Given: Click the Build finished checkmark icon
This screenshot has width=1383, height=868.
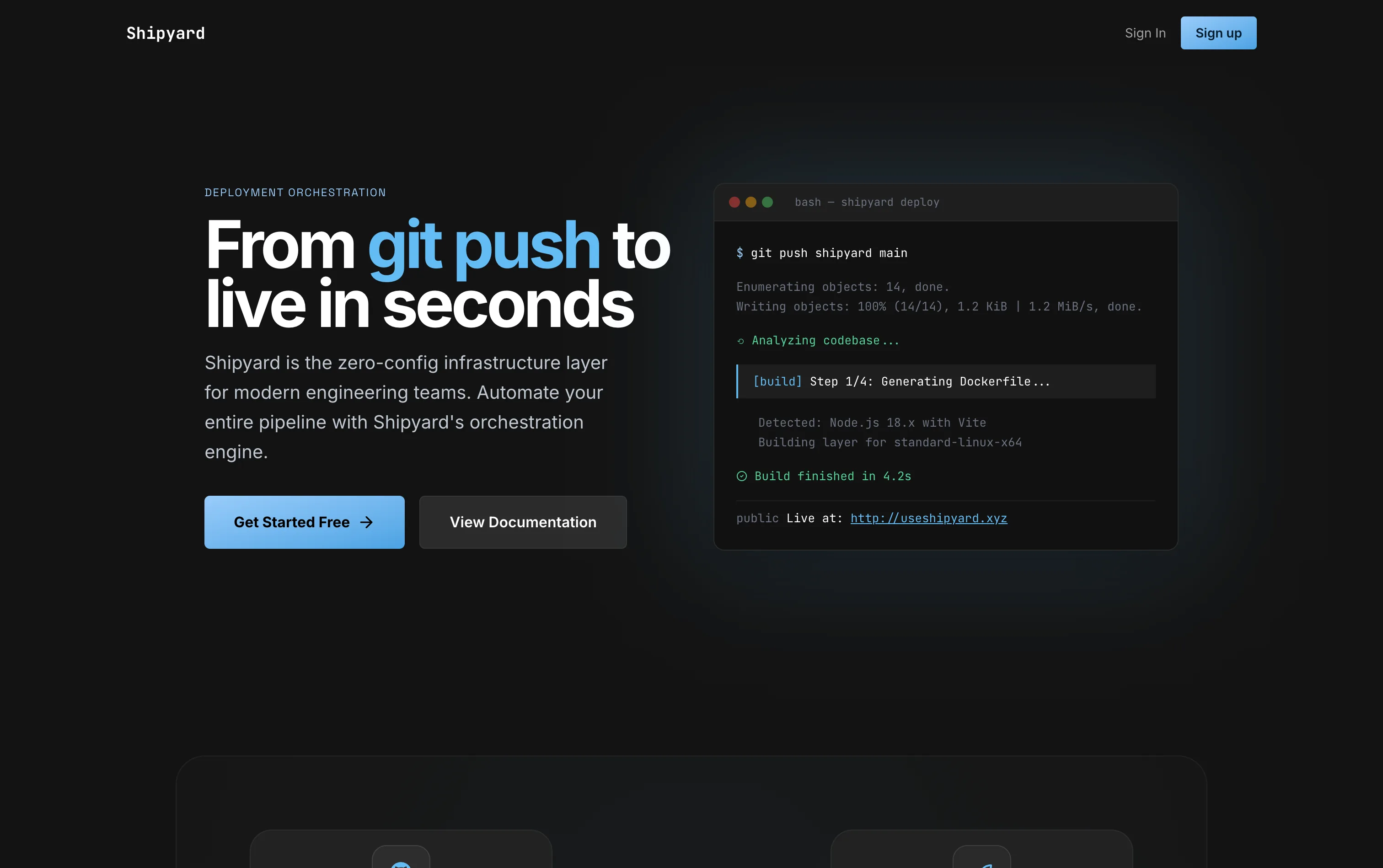Looking at the screenshot, I should click(x=742, y=476).
